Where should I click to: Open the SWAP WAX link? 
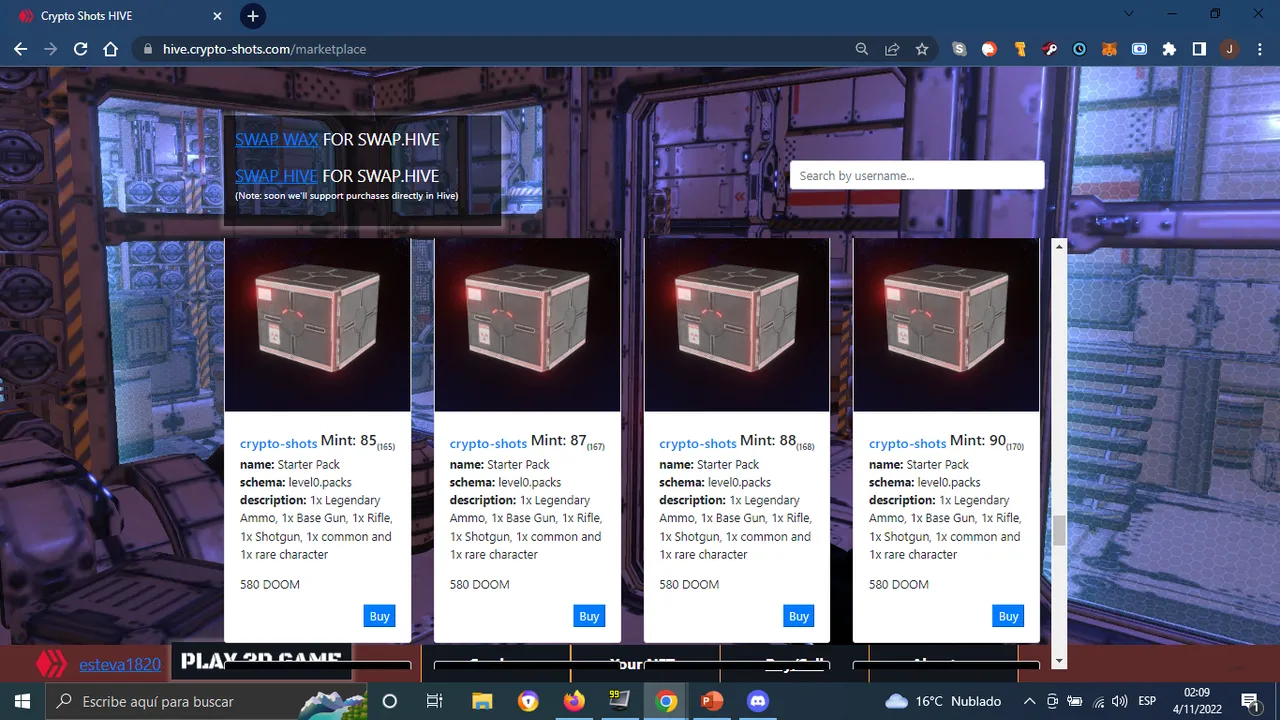pos(277,139)
